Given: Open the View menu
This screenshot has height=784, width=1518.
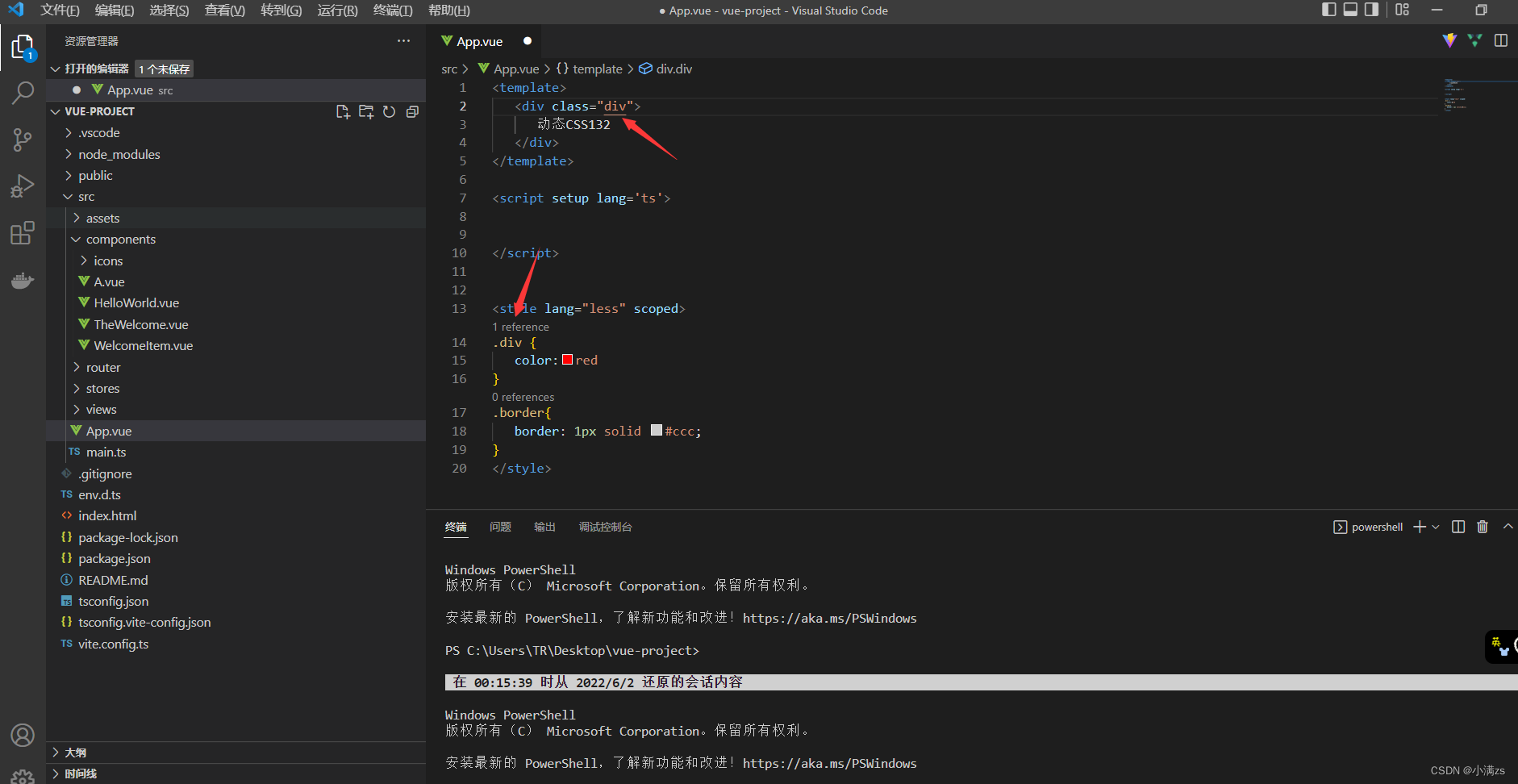Looking at the screenshot, I should pyautogui.click(x=225, y=10).
